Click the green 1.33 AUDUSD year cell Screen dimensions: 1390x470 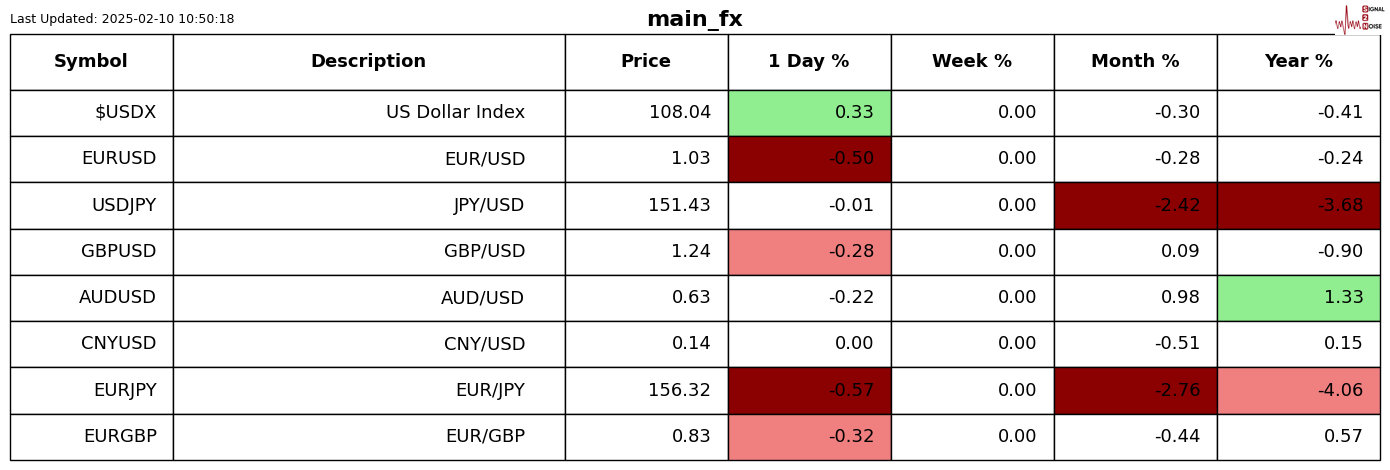tap(1298, 298)
